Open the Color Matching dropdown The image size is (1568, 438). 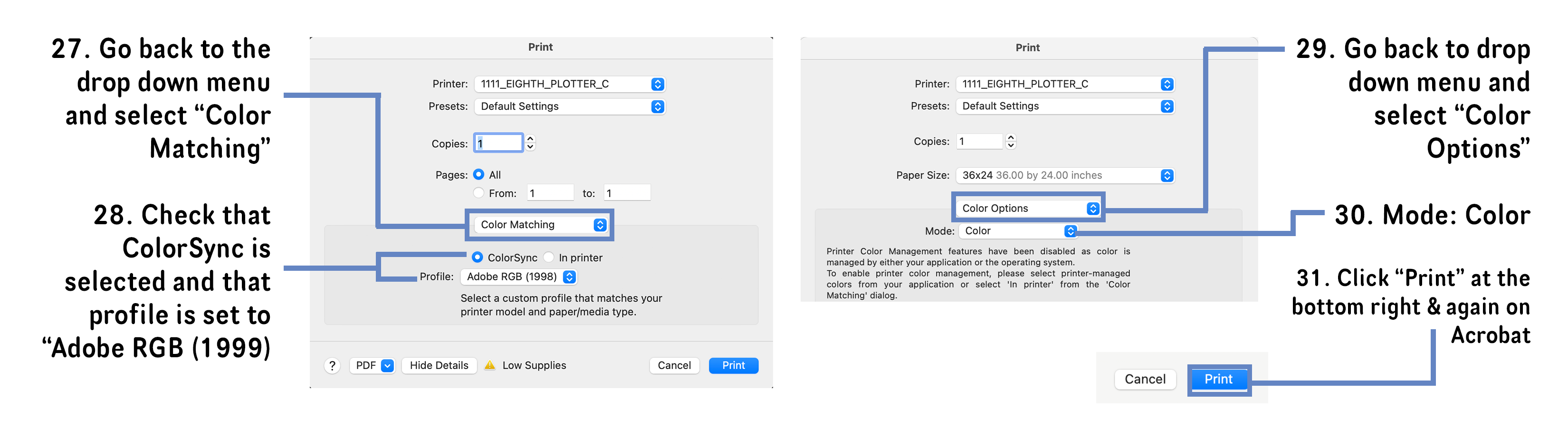click(x=539, y=225)
